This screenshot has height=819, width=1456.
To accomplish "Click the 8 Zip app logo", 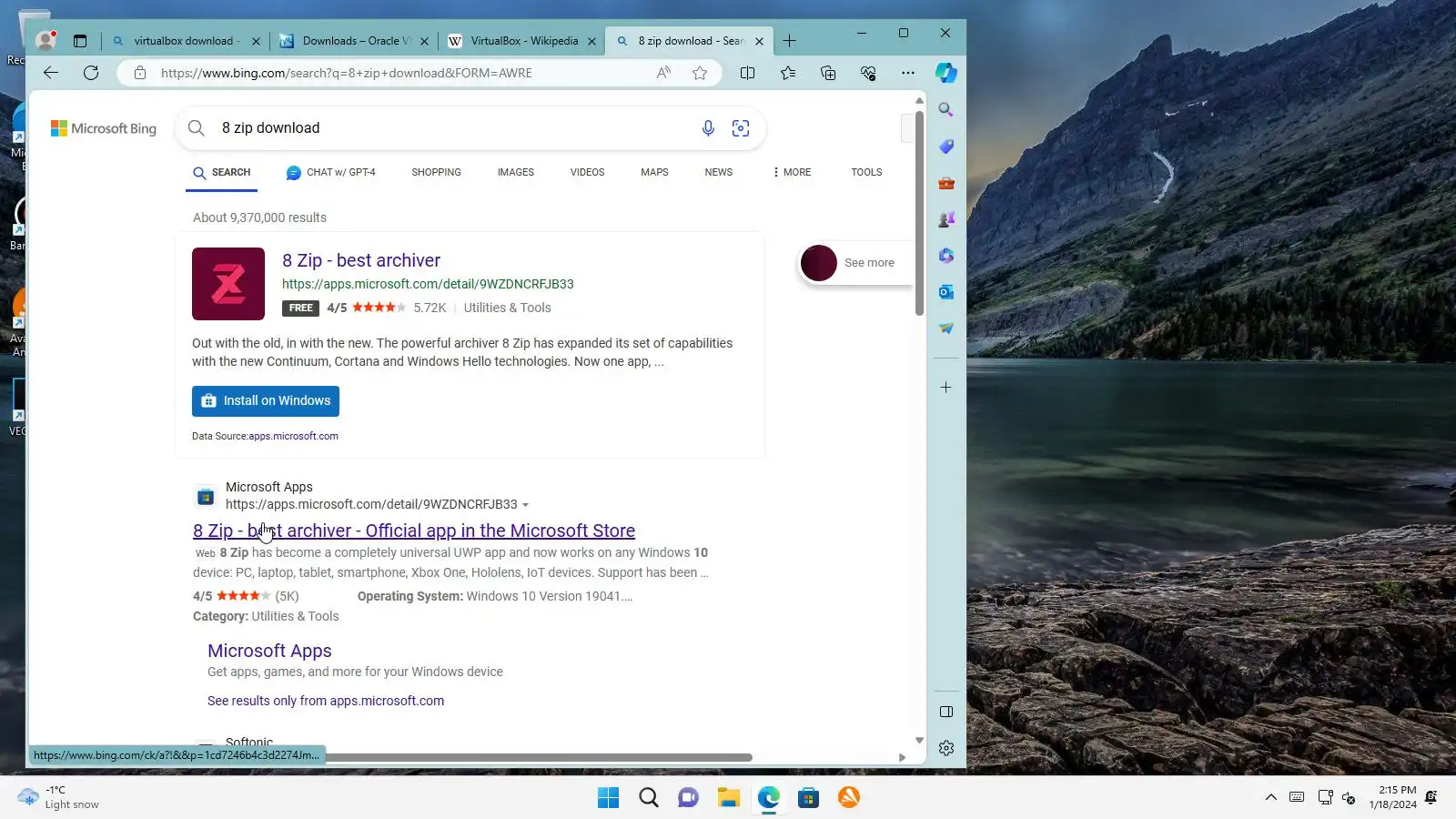I will 228,284.
